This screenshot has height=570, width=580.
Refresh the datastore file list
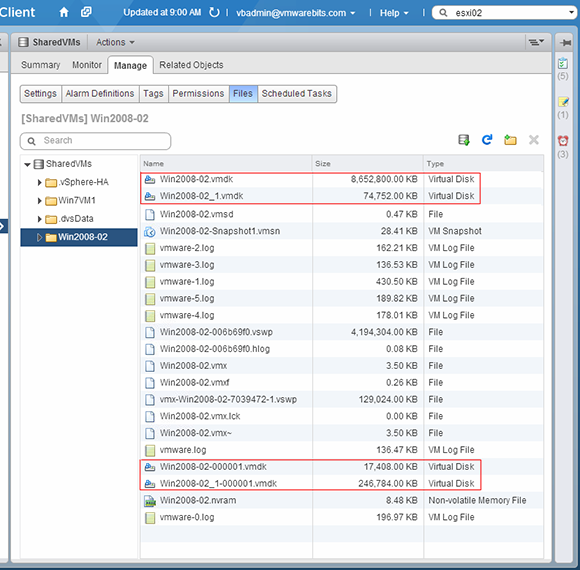pos(487,140)
